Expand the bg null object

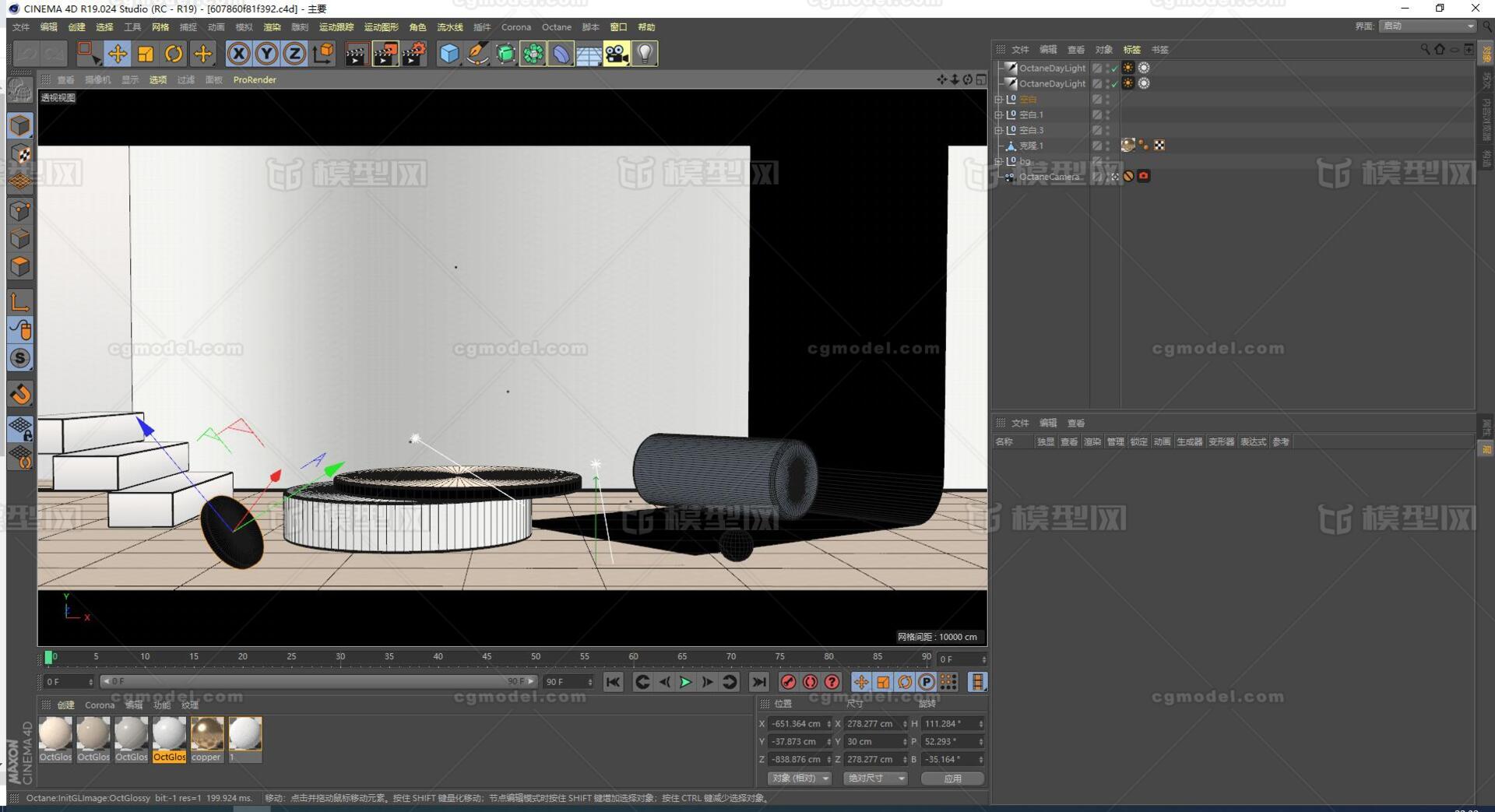point(998,161)
